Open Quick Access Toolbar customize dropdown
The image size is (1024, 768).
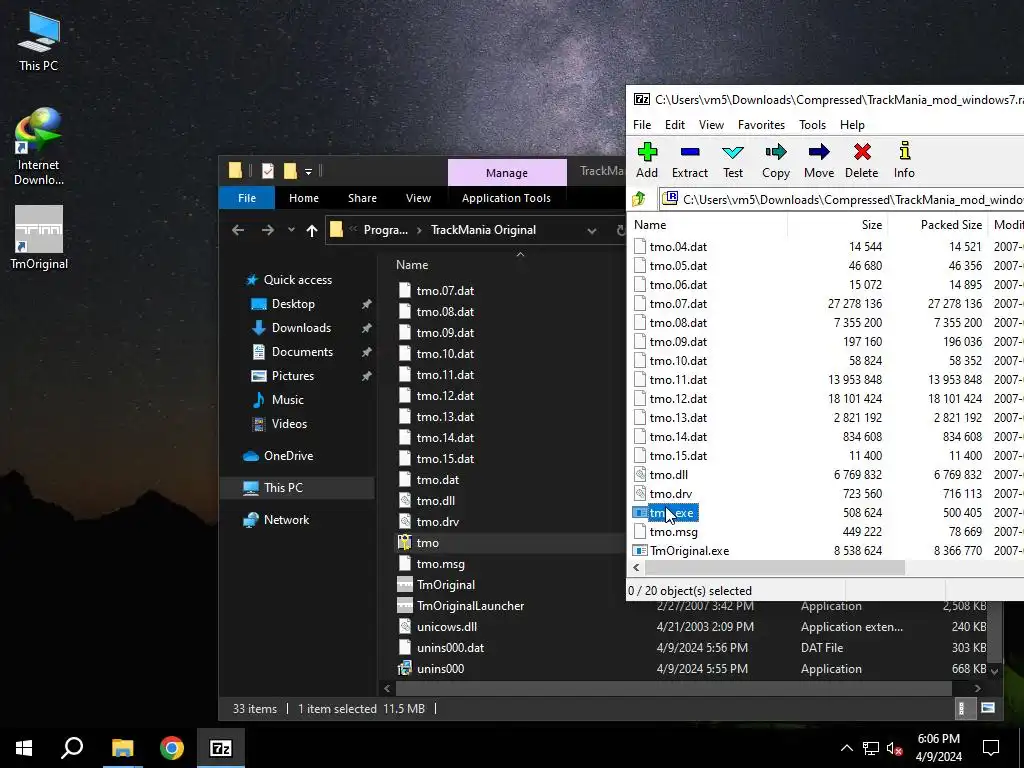(x=308, y=172)
